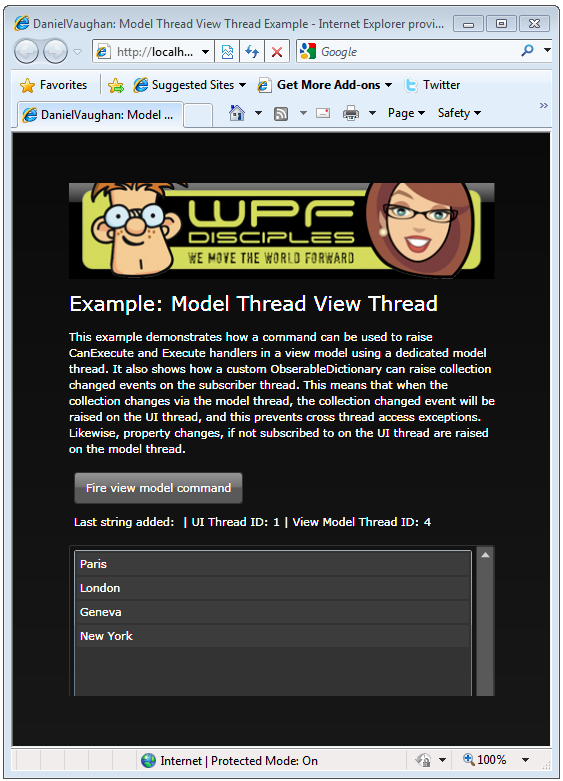The width and height of the screenshot is (563, 781).
Task: Click the Example: Model Thread View Thread heading
Action: pos(254,304)
